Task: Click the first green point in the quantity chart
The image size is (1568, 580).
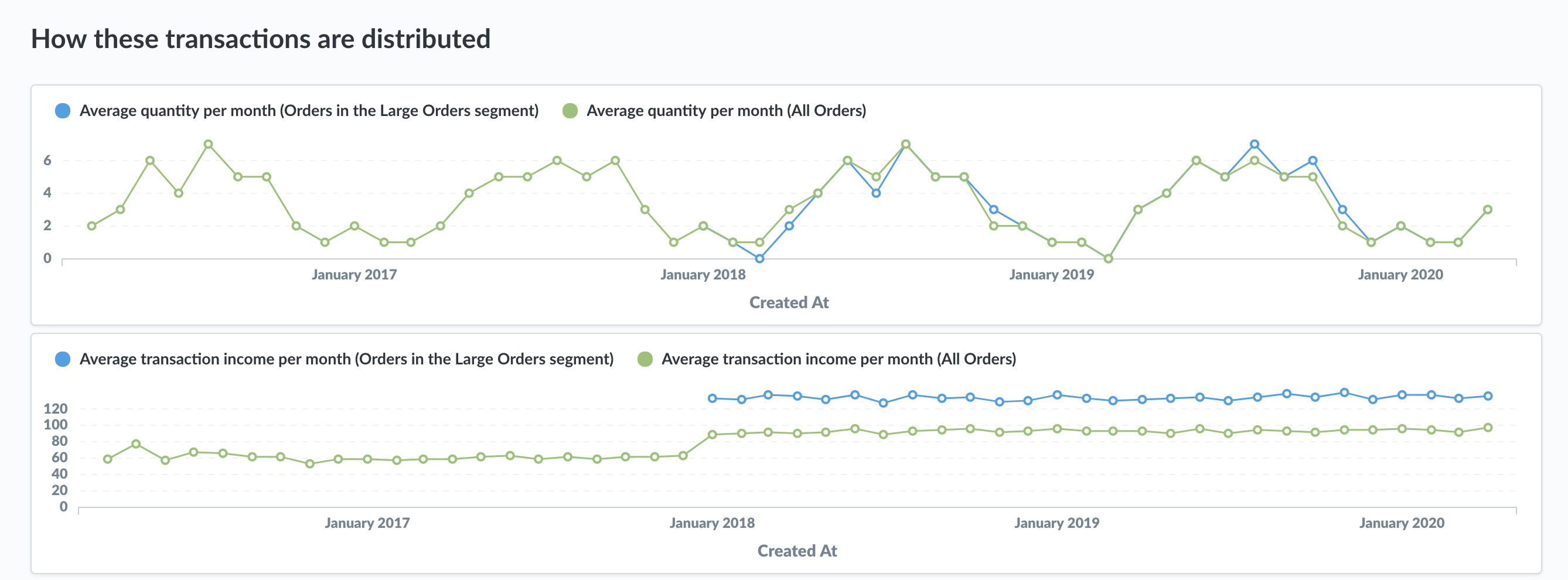Action: (x=92, y=226)
